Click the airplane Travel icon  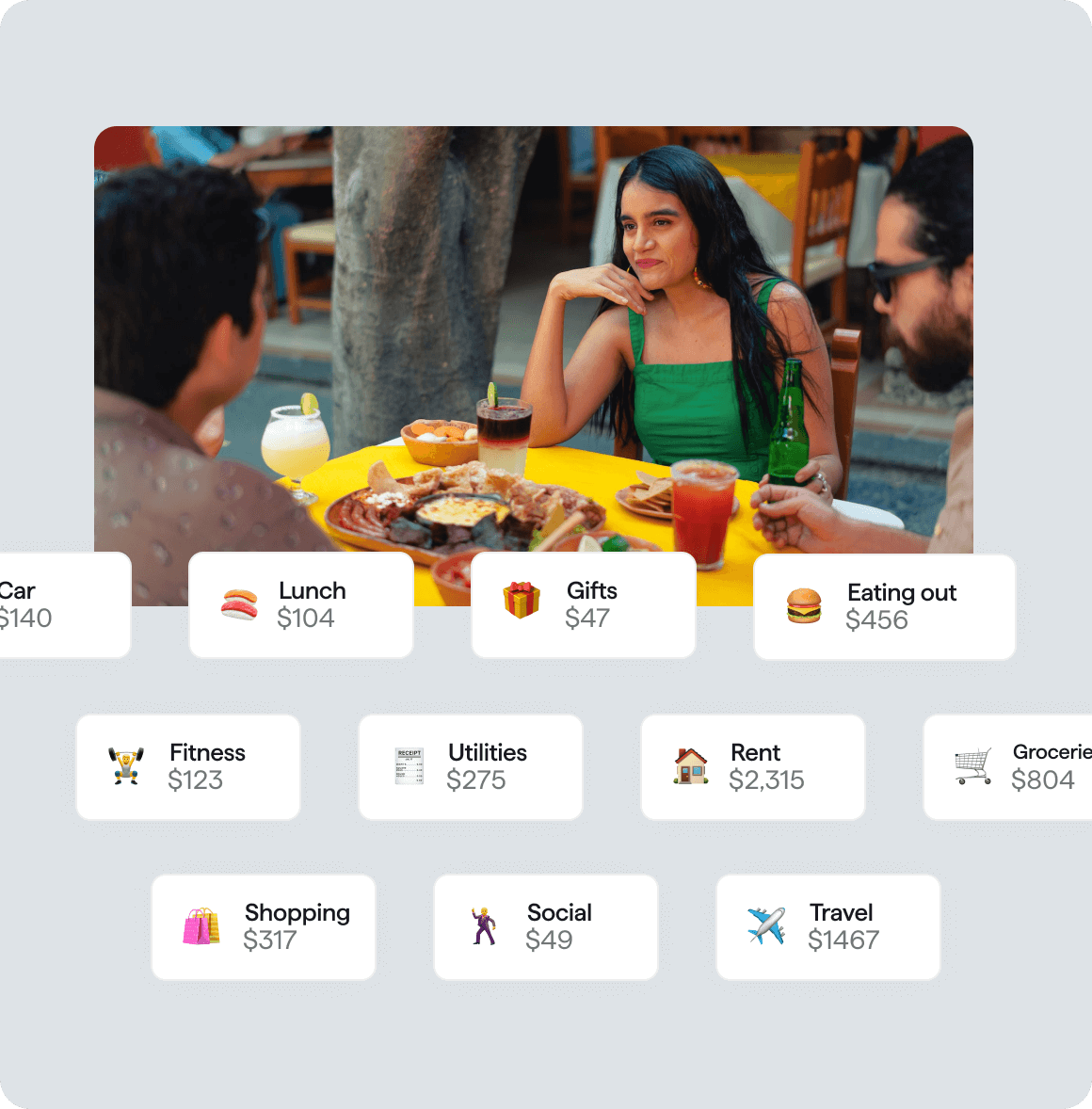click(766, 925)
